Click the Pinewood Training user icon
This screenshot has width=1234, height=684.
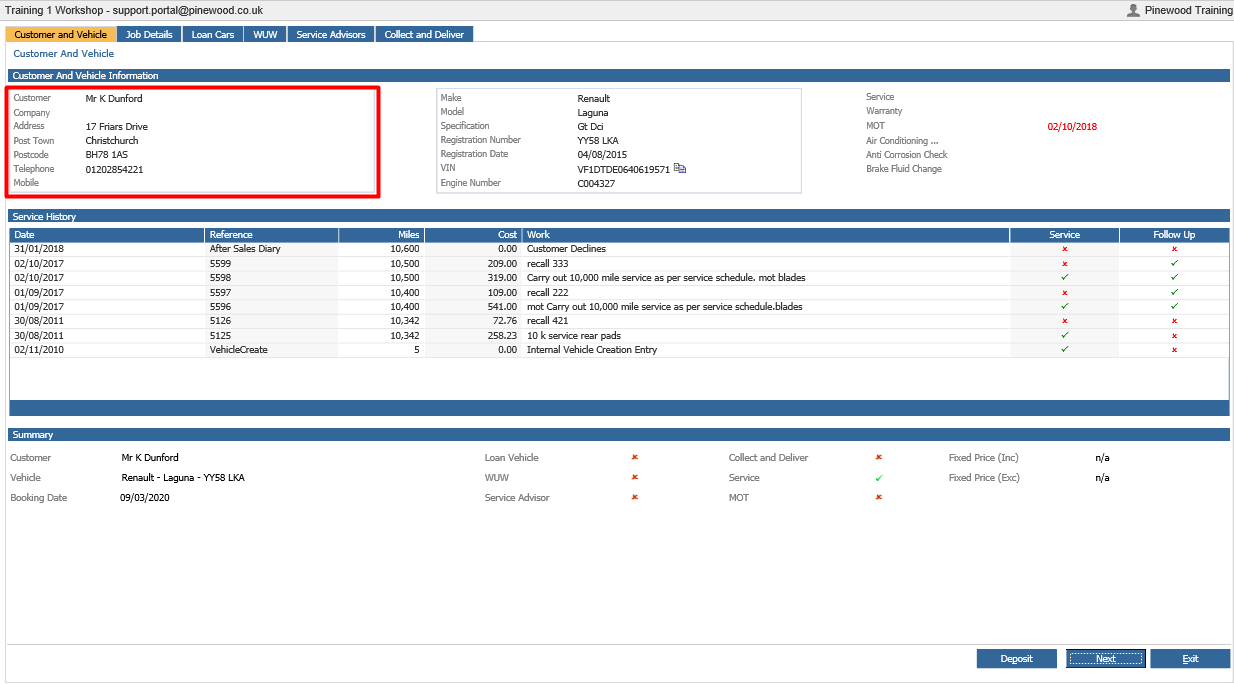click(1133, 10)
